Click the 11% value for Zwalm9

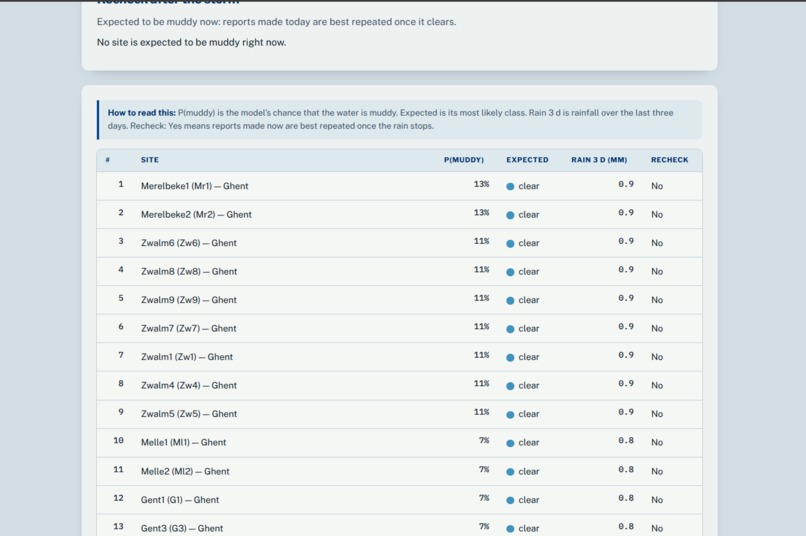[481, 298]
